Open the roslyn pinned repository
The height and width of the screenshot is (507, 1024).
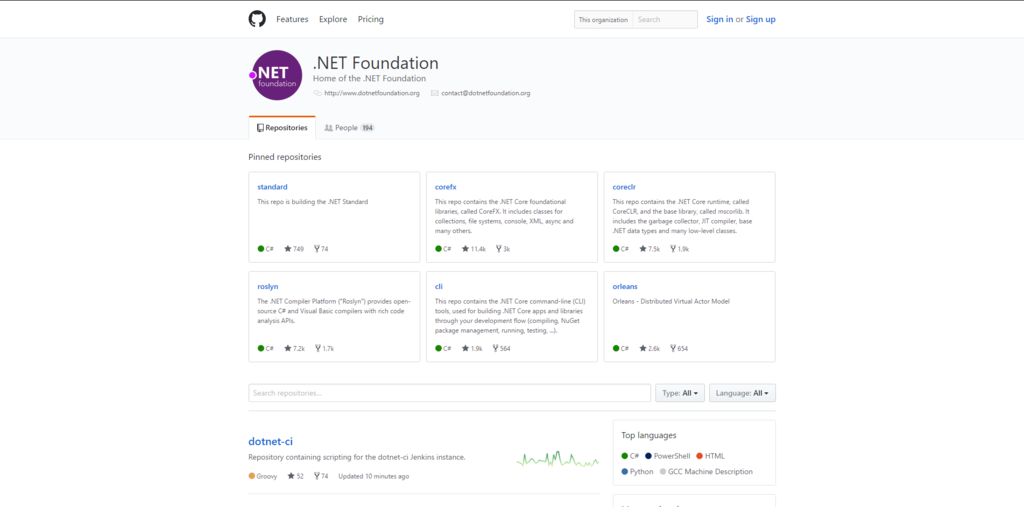[268, 286]
